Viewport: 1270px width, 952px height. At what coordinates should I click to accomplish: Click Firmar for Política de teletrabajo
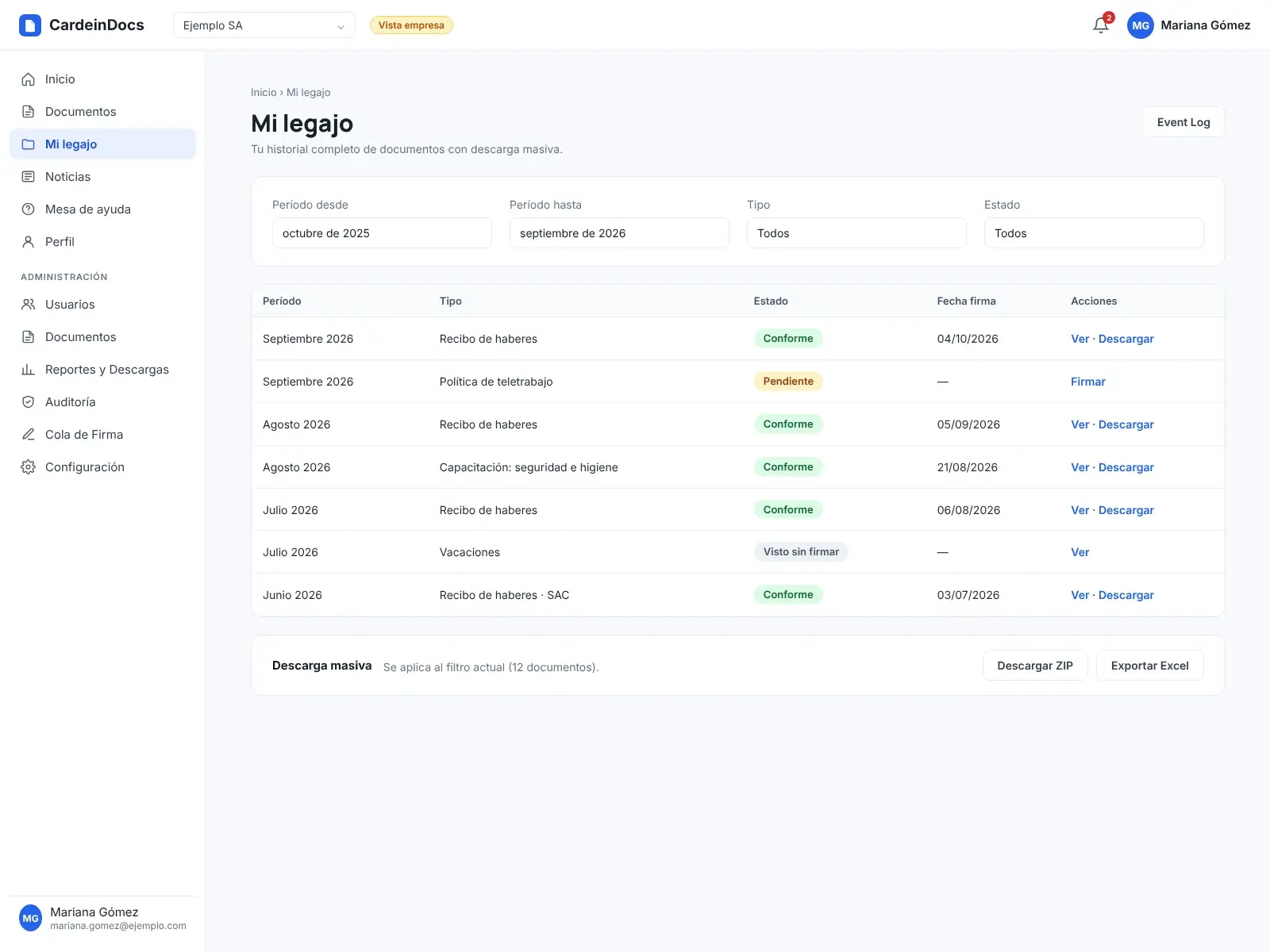click(x=1088, y=382)
